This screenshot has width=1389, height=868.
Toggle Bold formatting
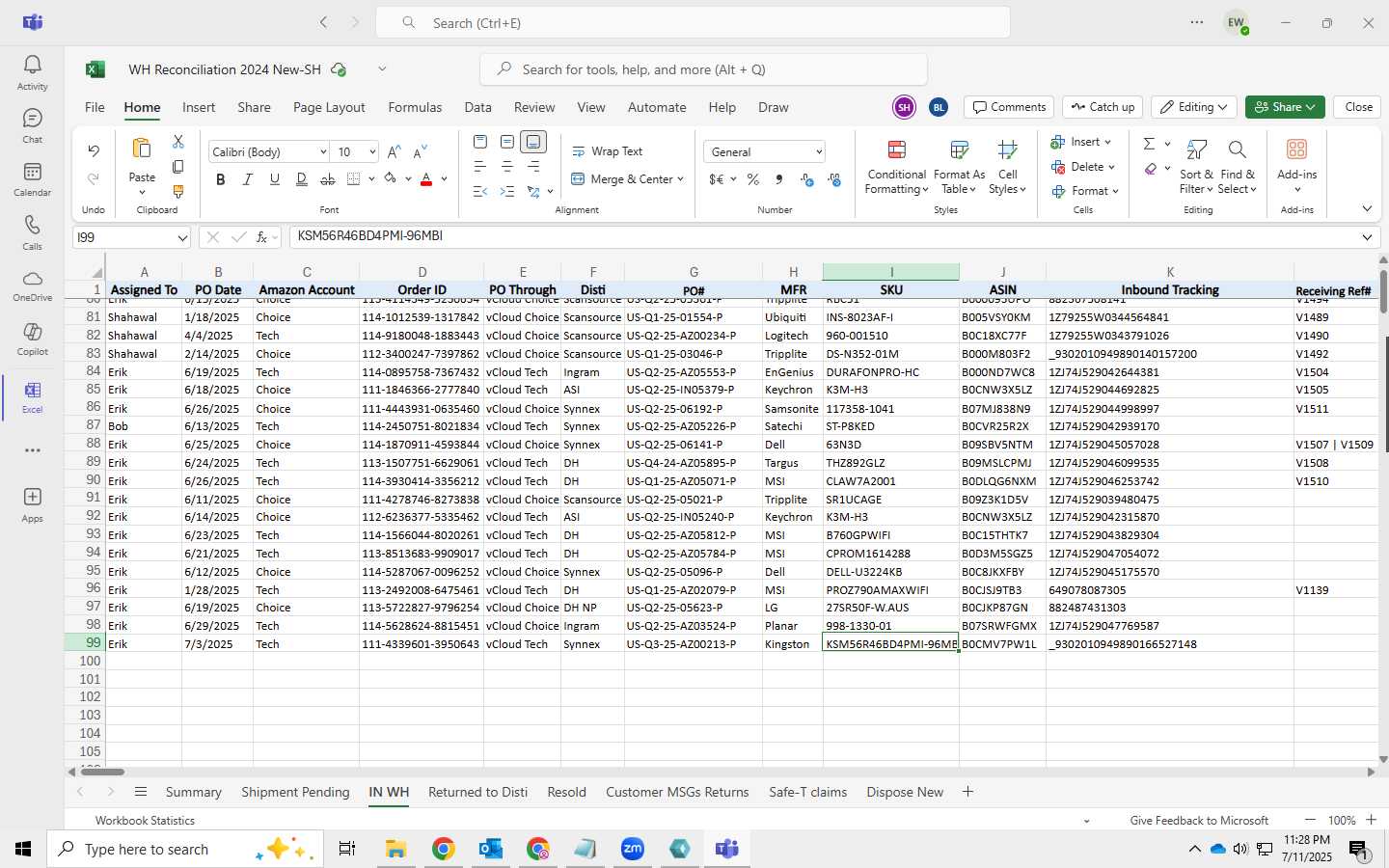click(221, 179)
